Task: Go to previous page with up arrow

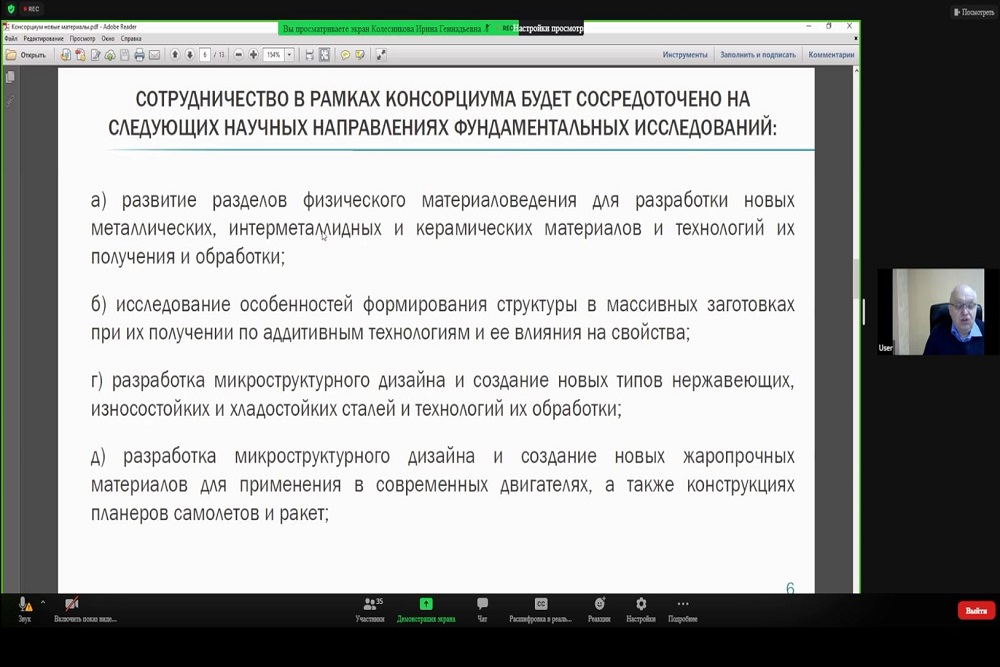Action: pyautogui.click(x=175, y=55)
